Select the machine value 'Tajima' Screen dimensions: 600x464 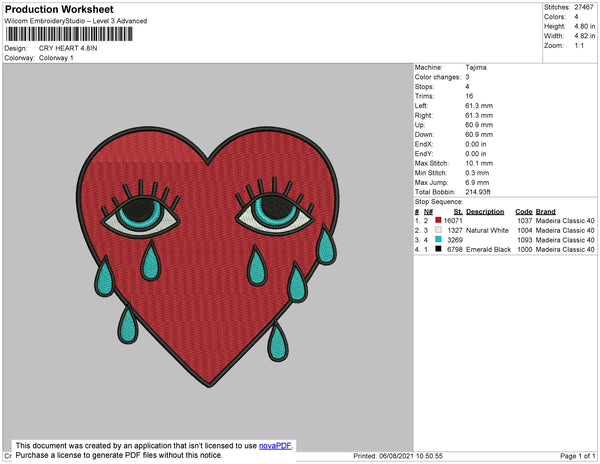(x=476, y=67)
